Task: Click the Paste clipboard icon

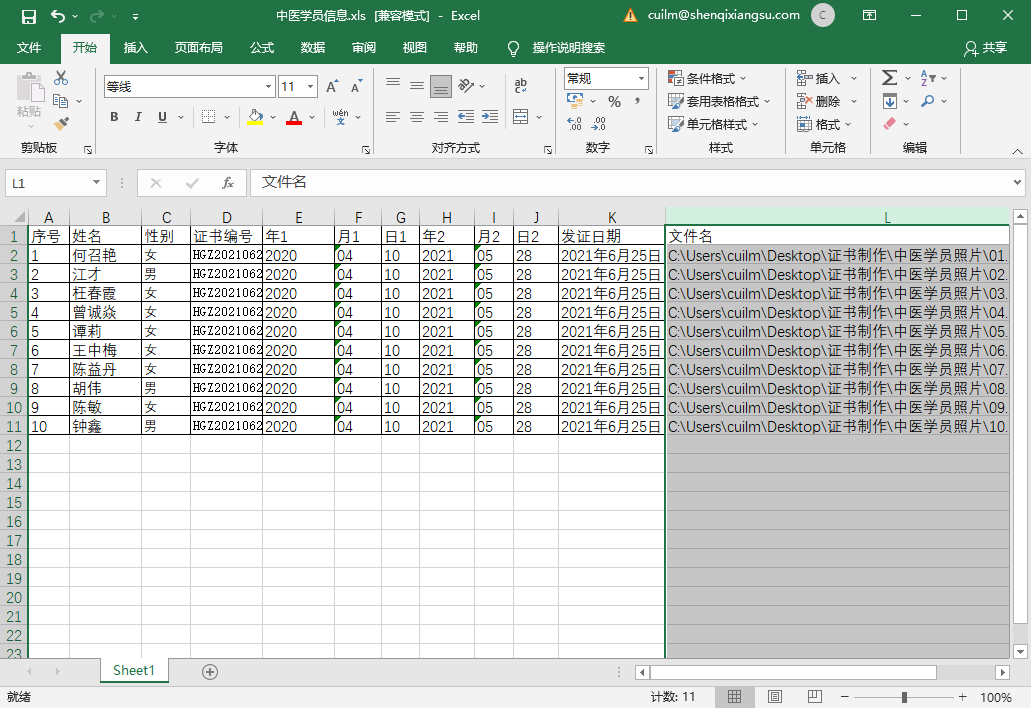Action: click(x=30, y=88)
